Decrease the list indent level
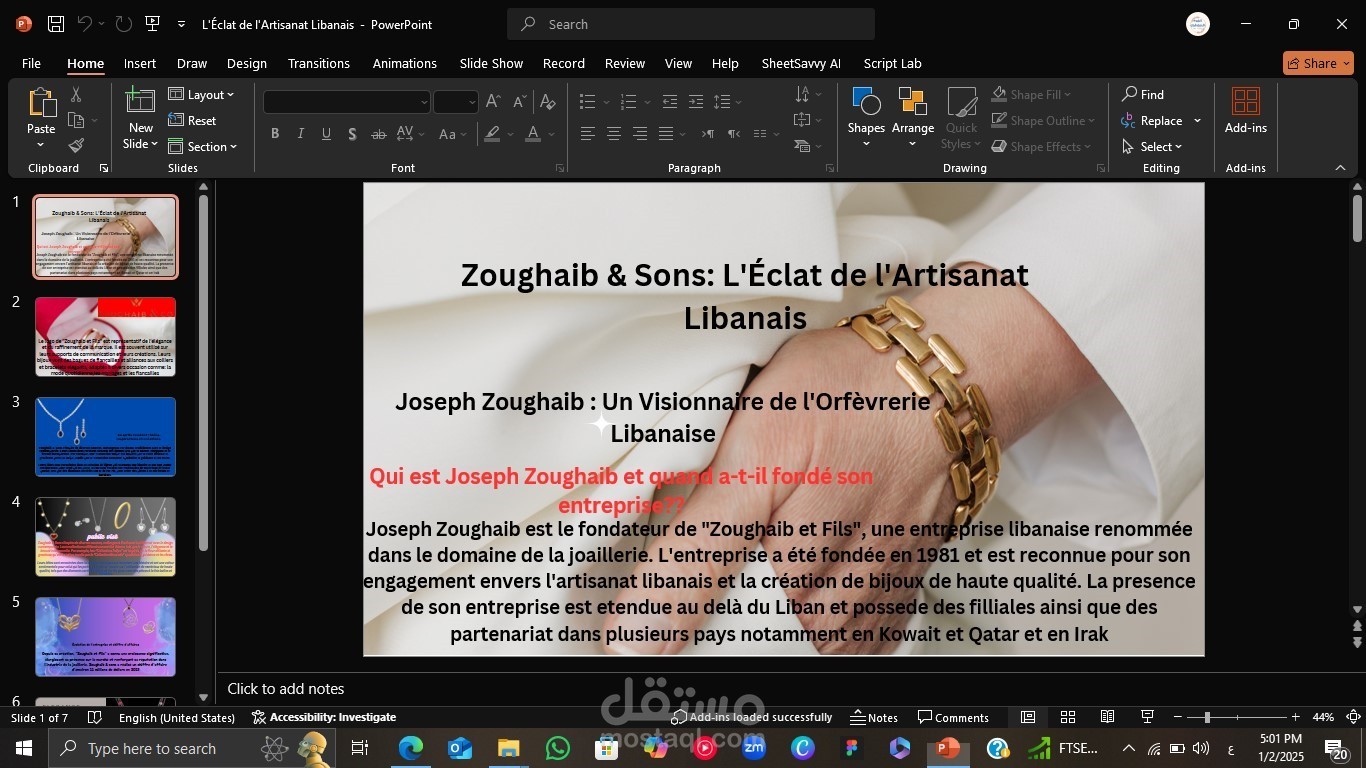The width and height of the screenshot is (1366, 768). 670,102
